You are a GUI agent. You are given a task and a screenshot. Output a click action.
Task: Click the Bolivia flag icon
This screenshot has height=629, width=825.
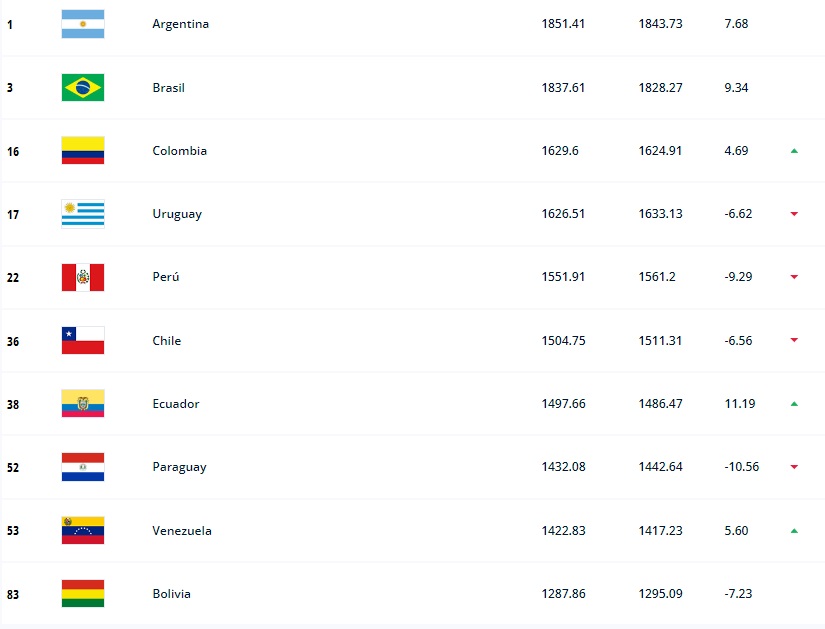tap(83, 594)
